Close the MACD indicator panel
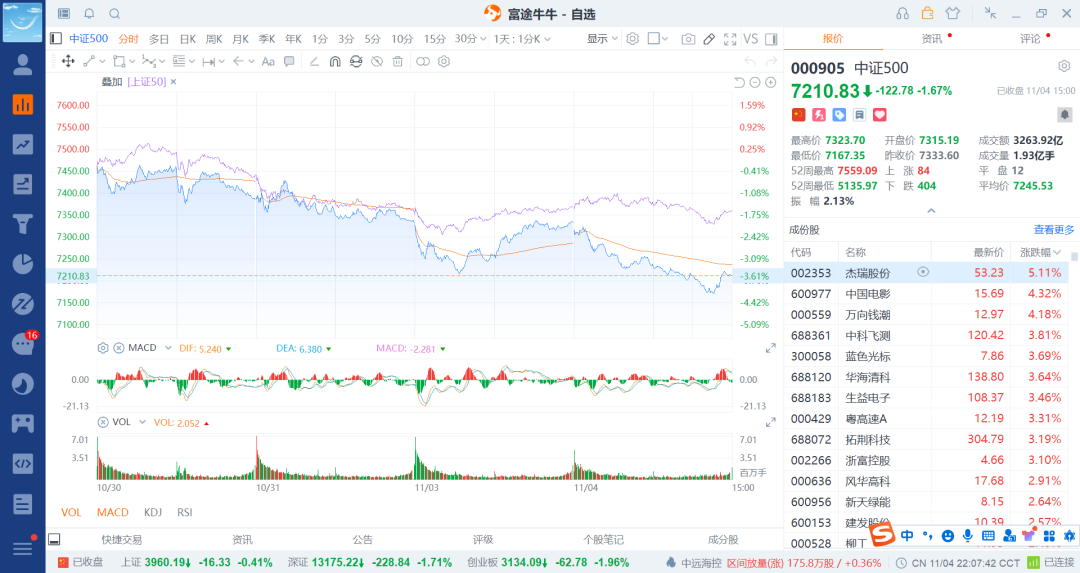Image resolution: width=1080 pixels, height=573 pixels. [118, 348]
